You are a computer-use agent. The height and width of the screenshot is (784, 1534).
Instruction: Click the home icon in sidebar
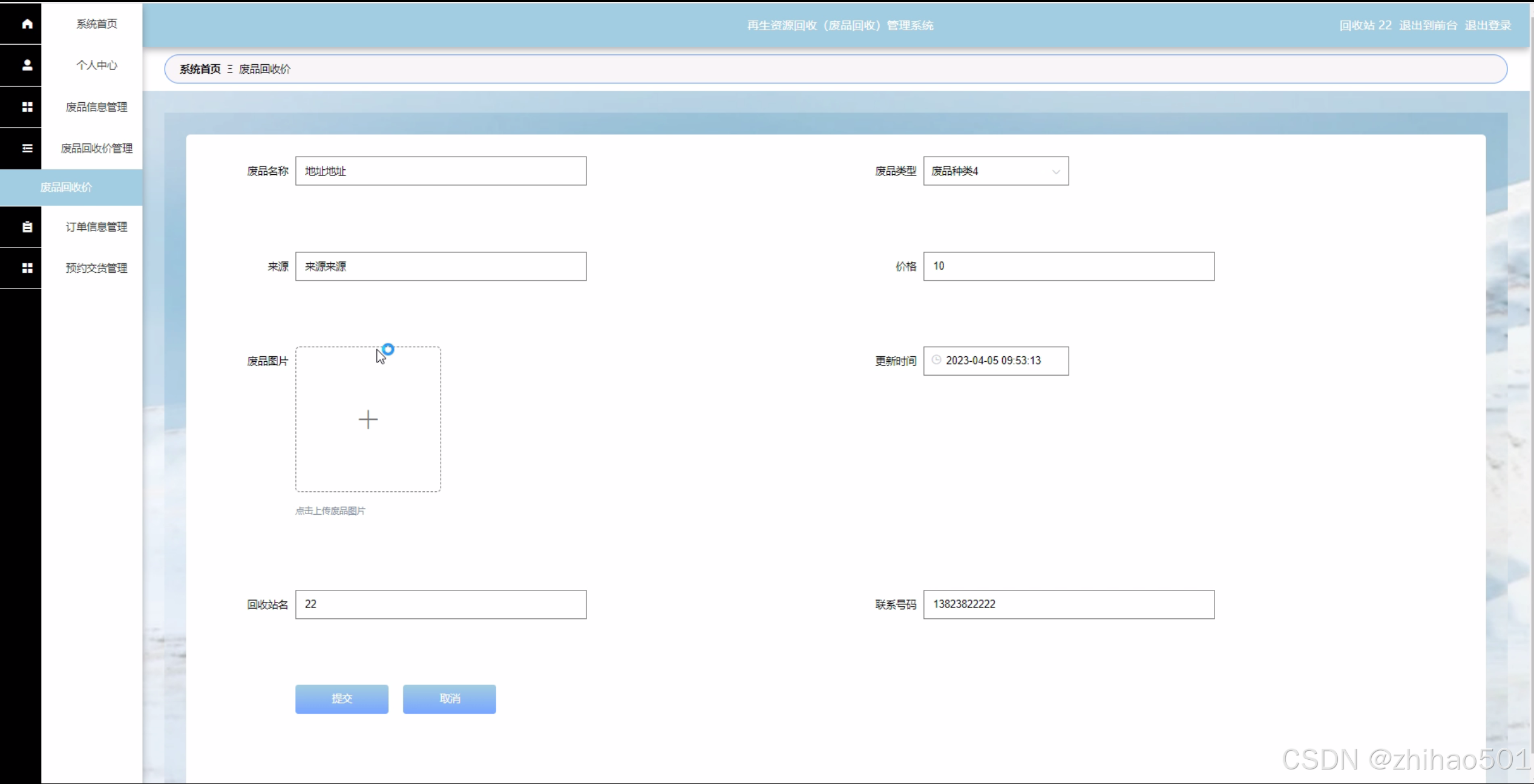click(27, 24)
